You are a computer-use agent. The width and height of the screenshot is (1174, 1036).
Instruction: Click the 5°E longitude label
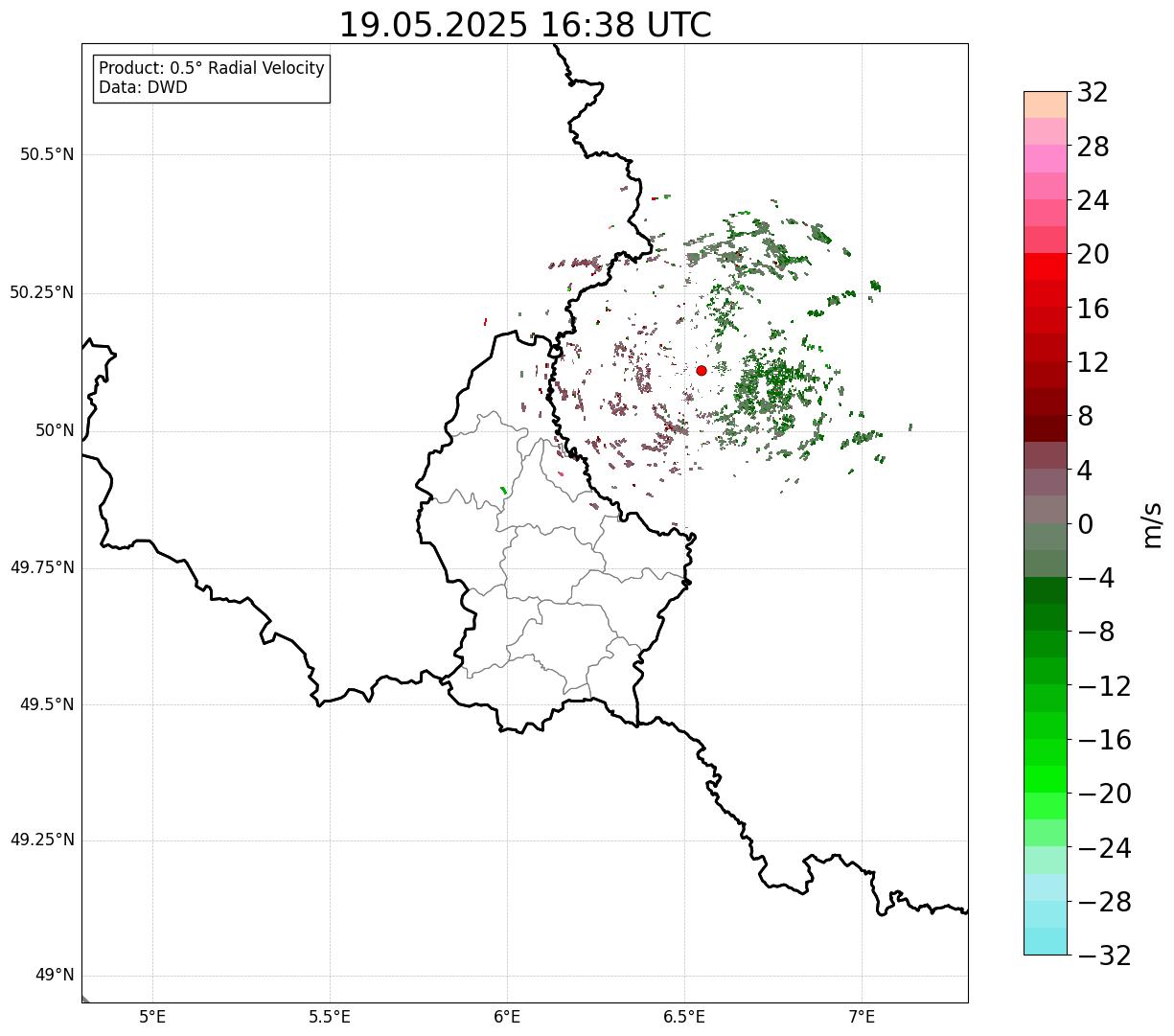(153, 1017)
